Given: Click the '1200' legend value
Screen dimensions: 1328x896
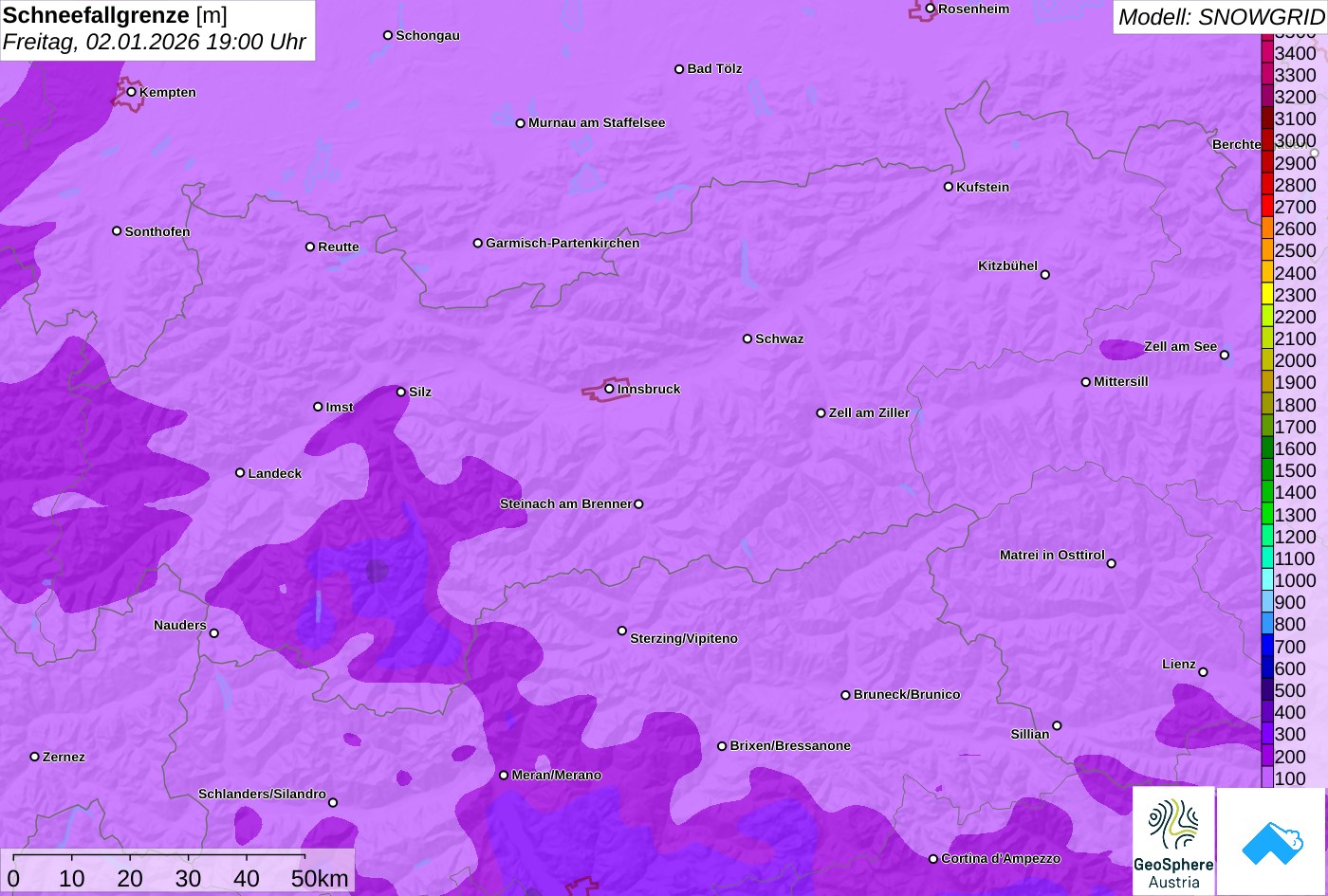Looking at the screenshot, I should click(x=1296, y=537).
